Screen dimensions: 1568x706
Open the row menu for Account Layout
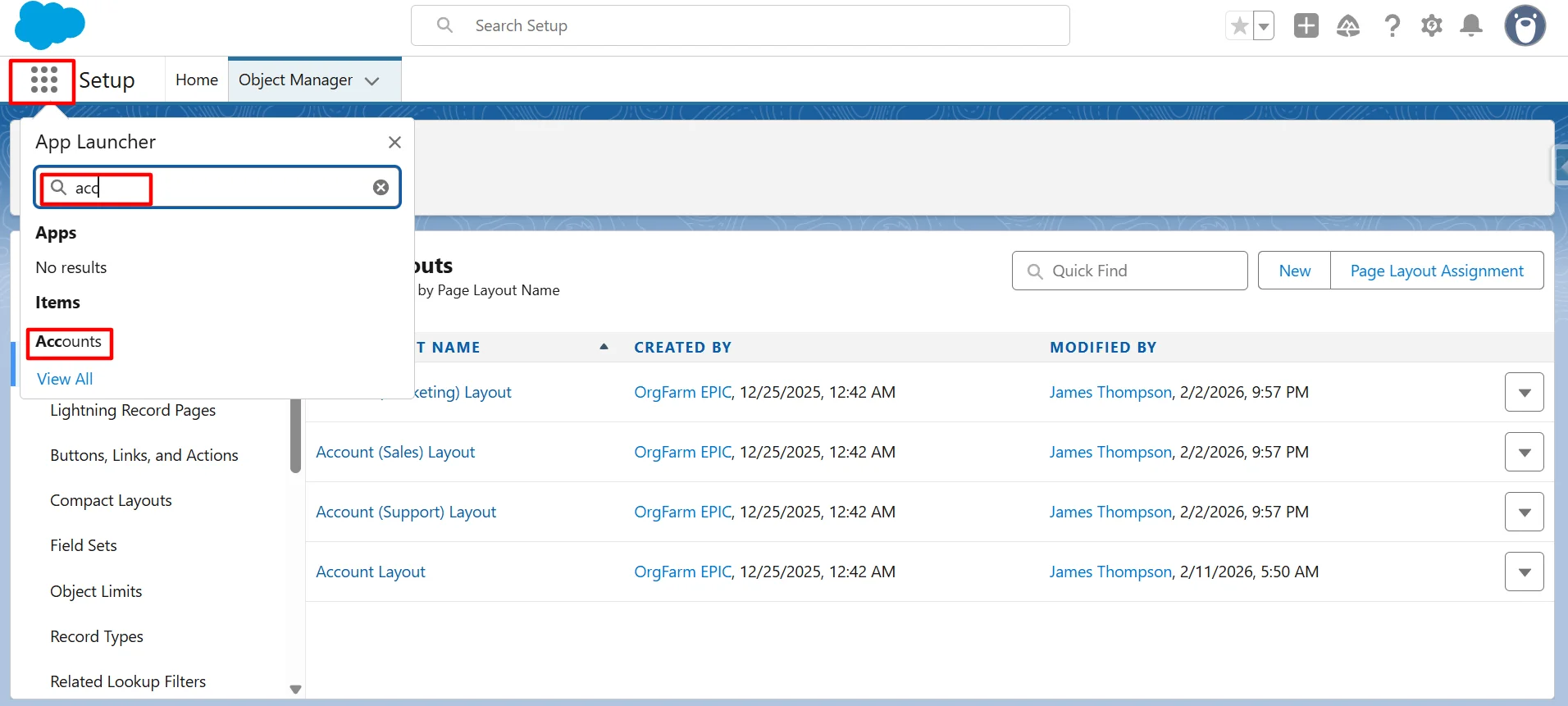[1525, 572]
